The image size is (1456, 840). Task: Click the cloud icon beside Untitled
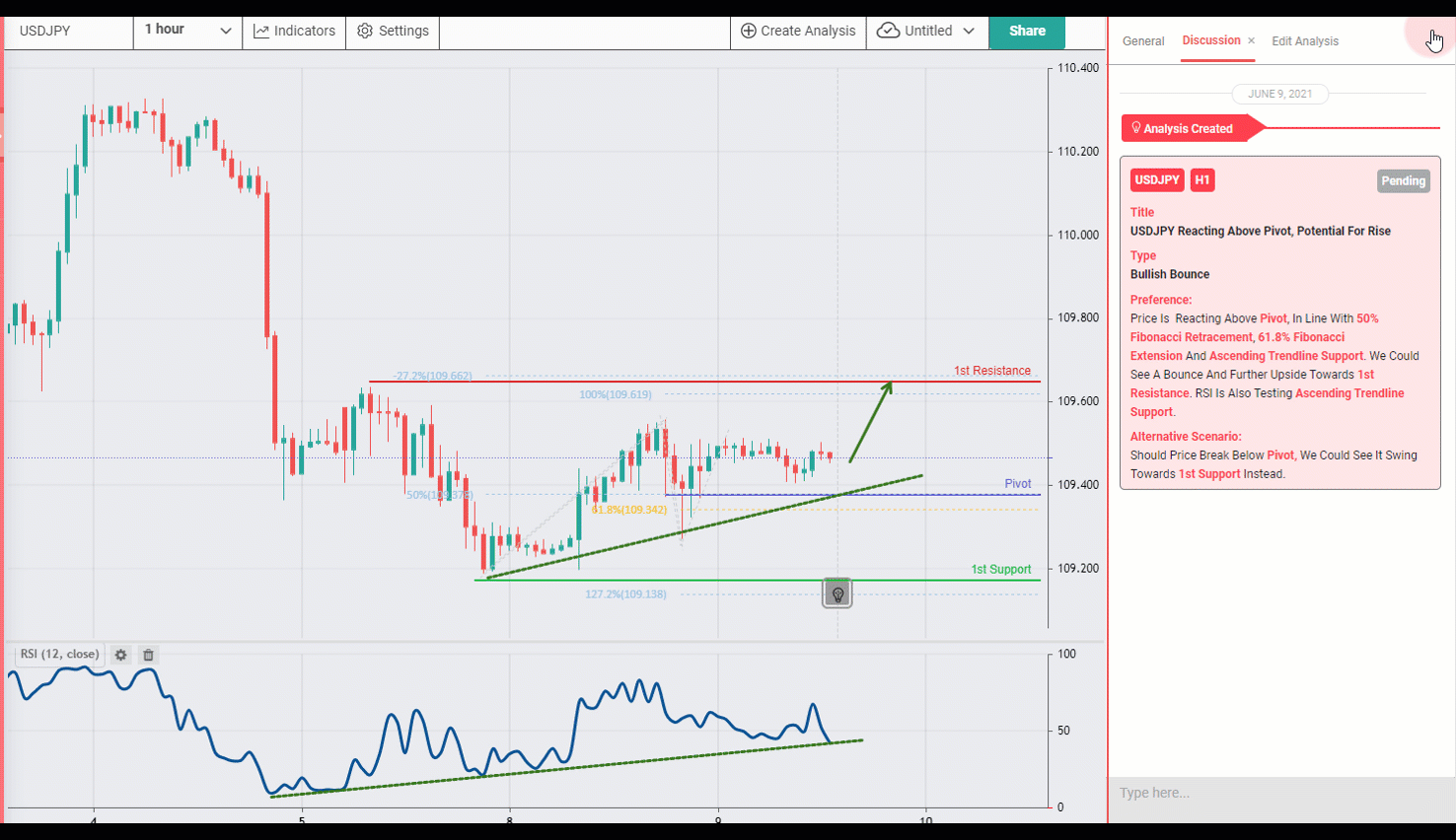(888, 31)
